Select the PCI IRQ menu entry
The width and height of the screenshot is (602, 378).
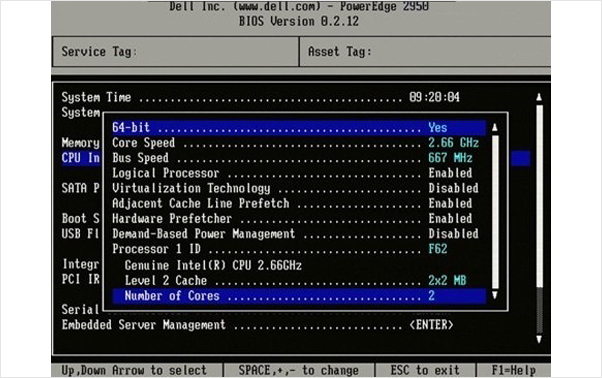81,279
